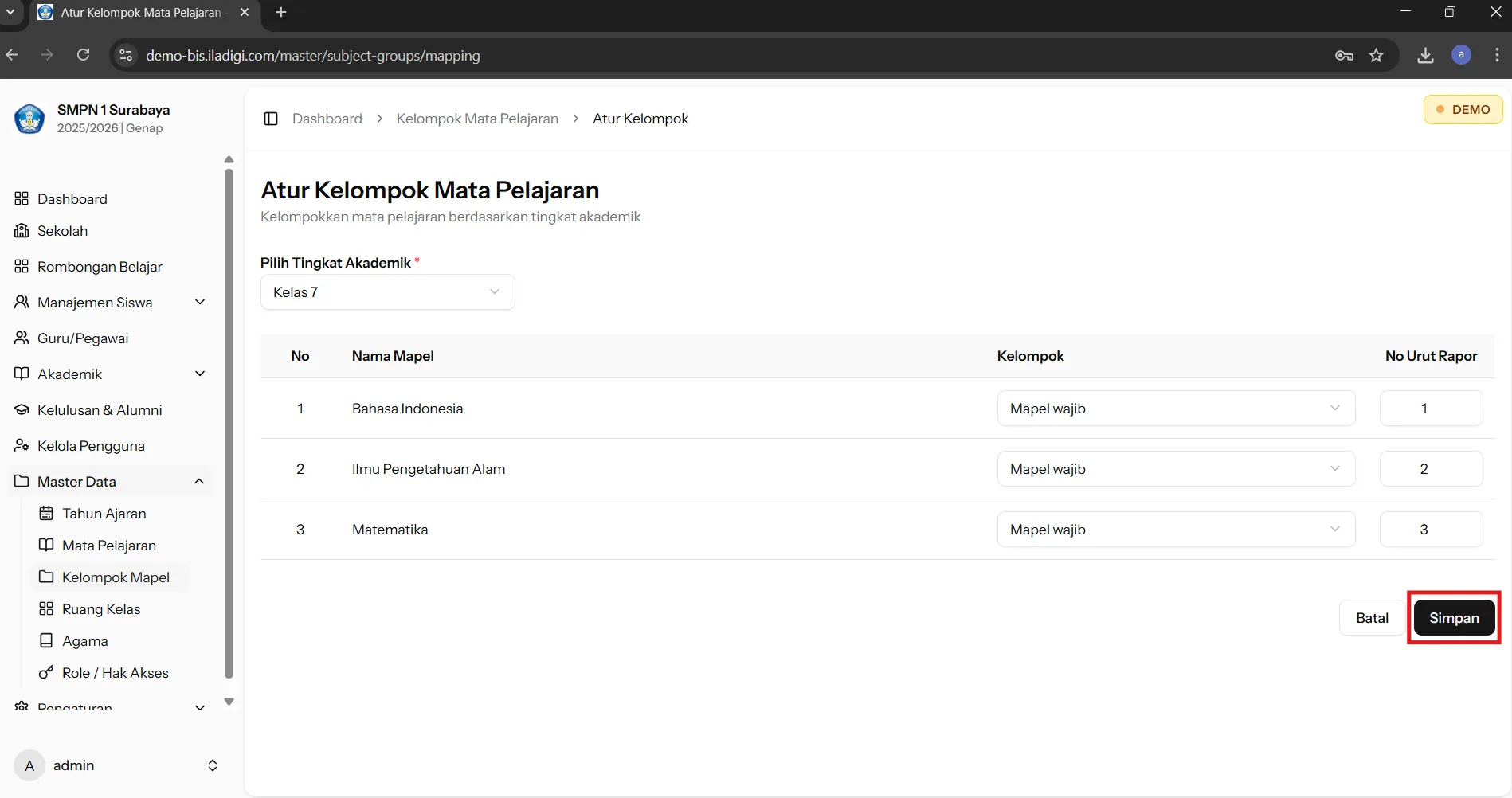
Task: Click the address bar URL
Action: click(312, 55)
